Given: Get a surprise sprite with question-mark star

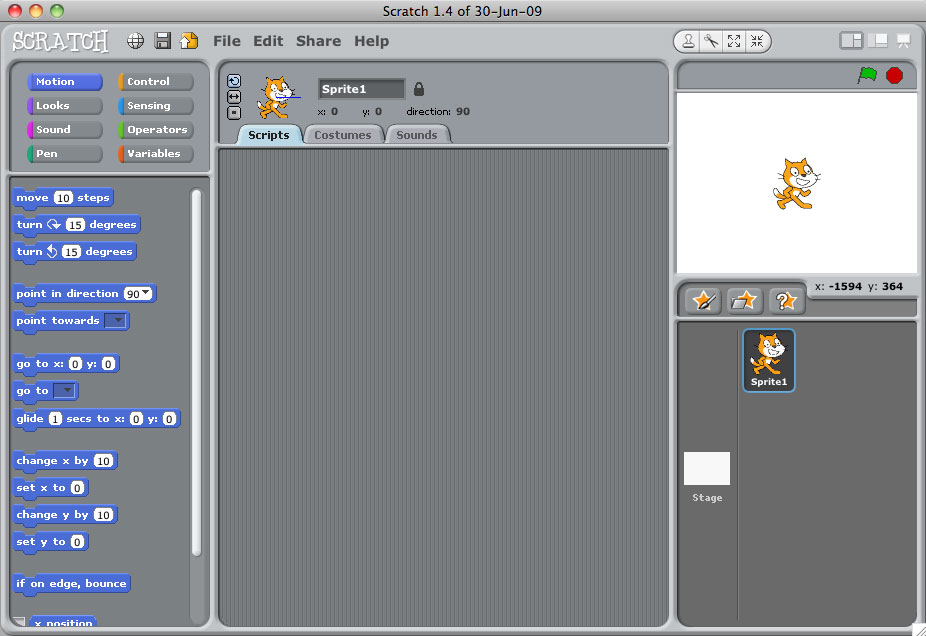Looking at the screenshot, I should 785,300.
